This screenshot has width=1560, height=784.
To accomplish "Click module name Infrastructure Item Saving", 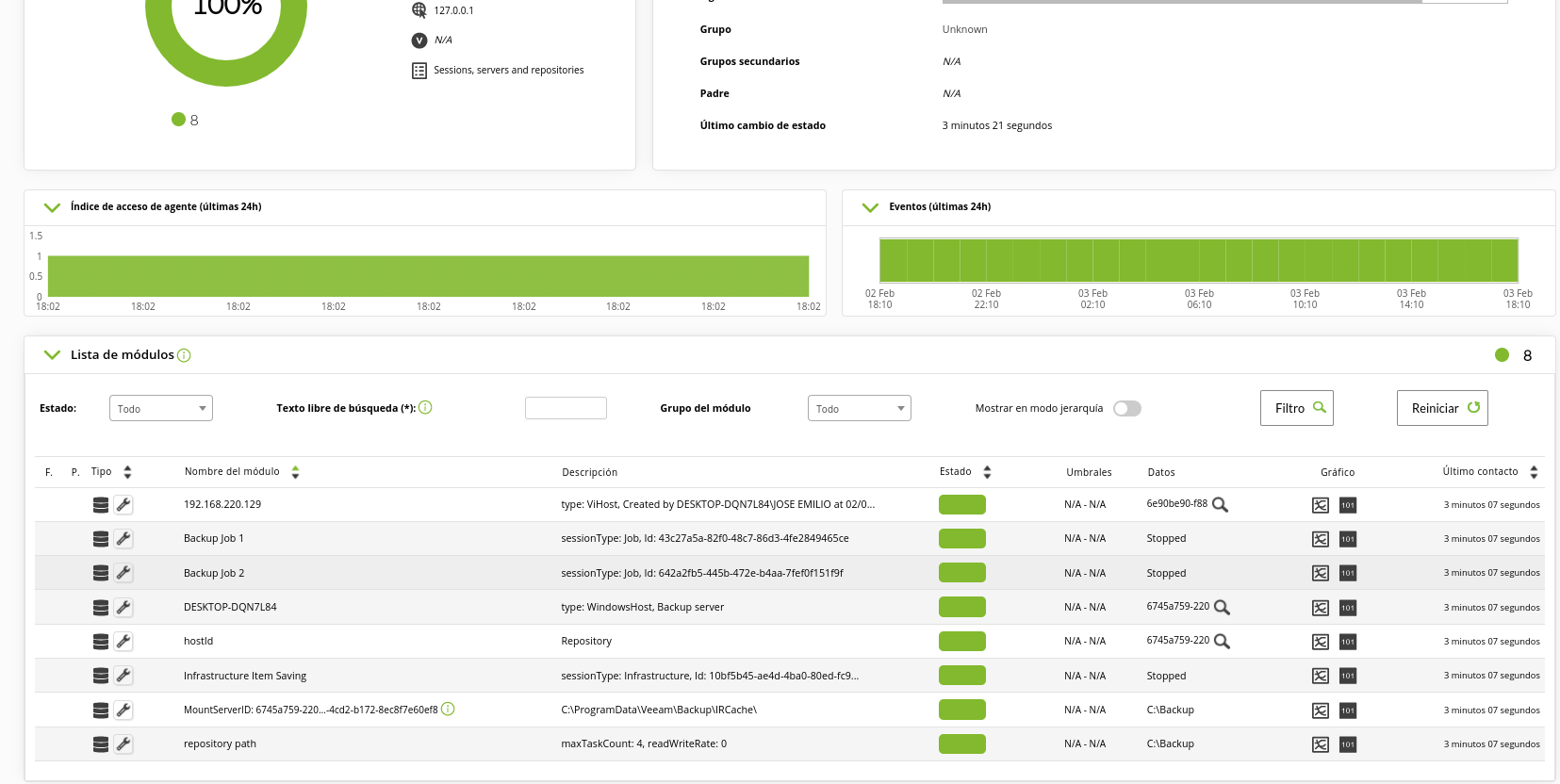I will (x=245, y=676).
